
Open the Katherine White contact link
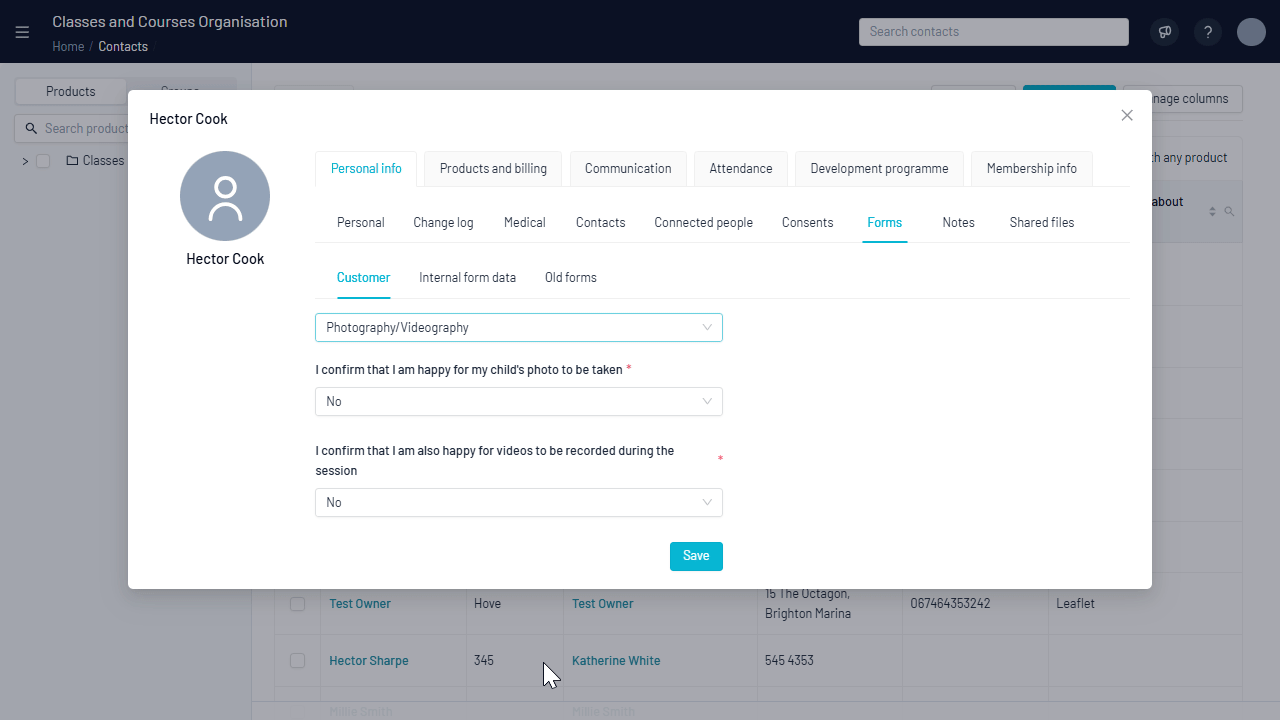click(x=615, y=661)
